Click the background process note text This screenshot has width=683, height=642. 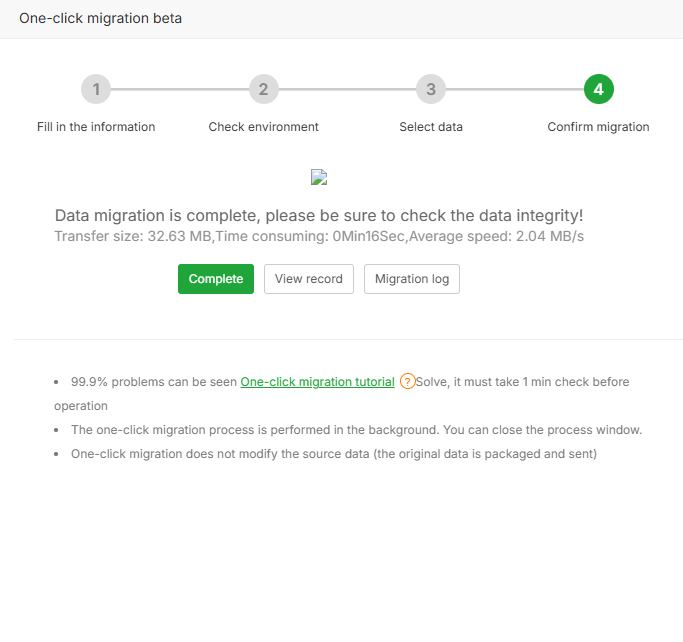tap(356, 430)
